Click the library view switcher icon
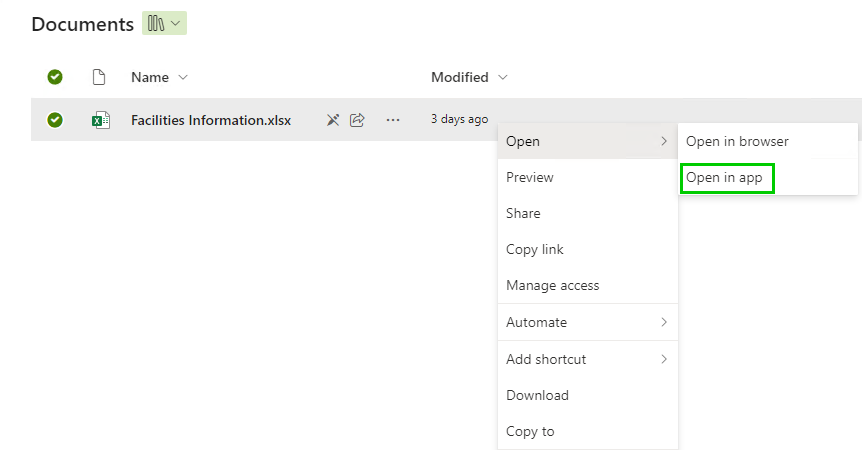 pos(156,24)
